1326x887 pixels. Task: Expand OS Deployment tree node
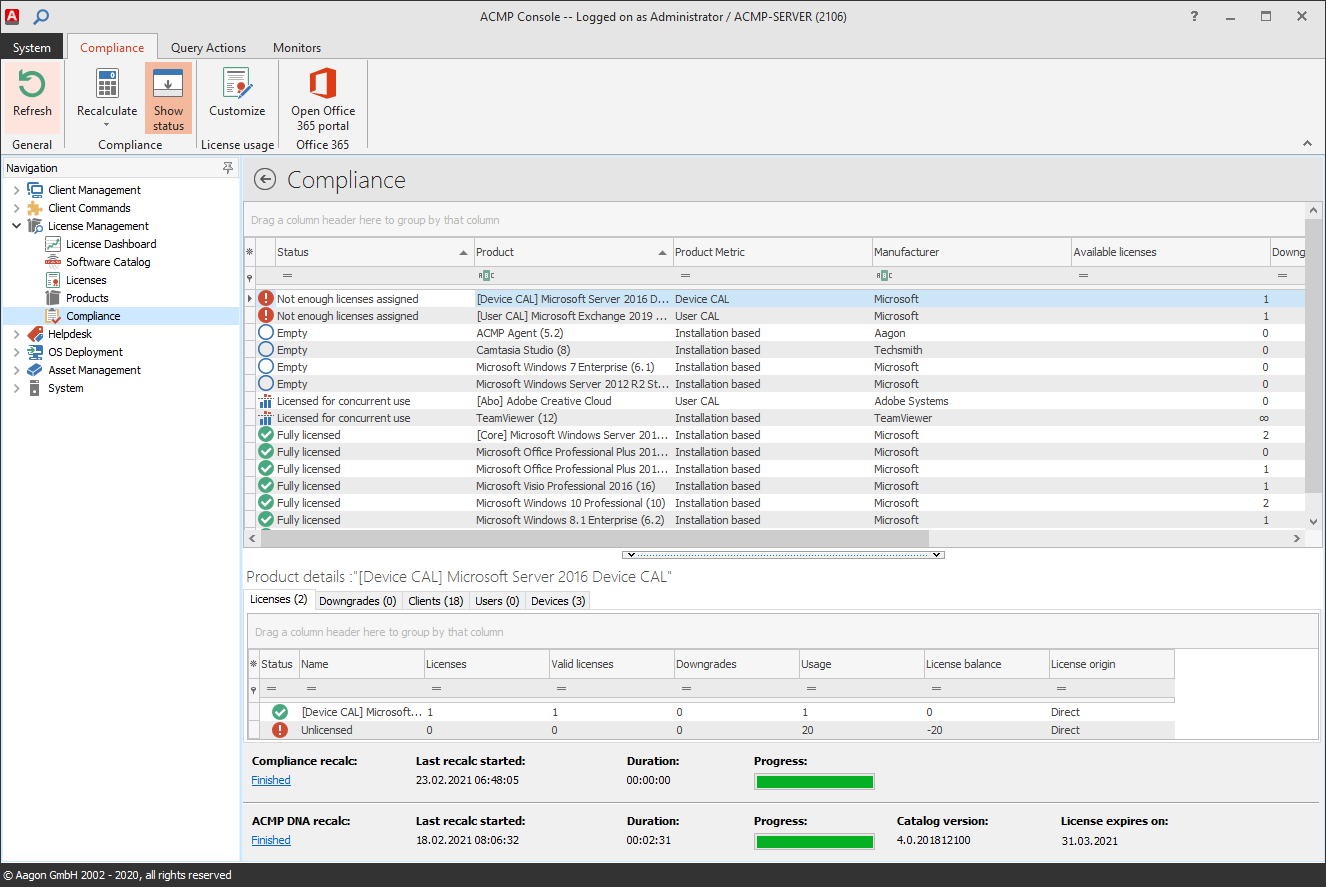pos(16,352)
